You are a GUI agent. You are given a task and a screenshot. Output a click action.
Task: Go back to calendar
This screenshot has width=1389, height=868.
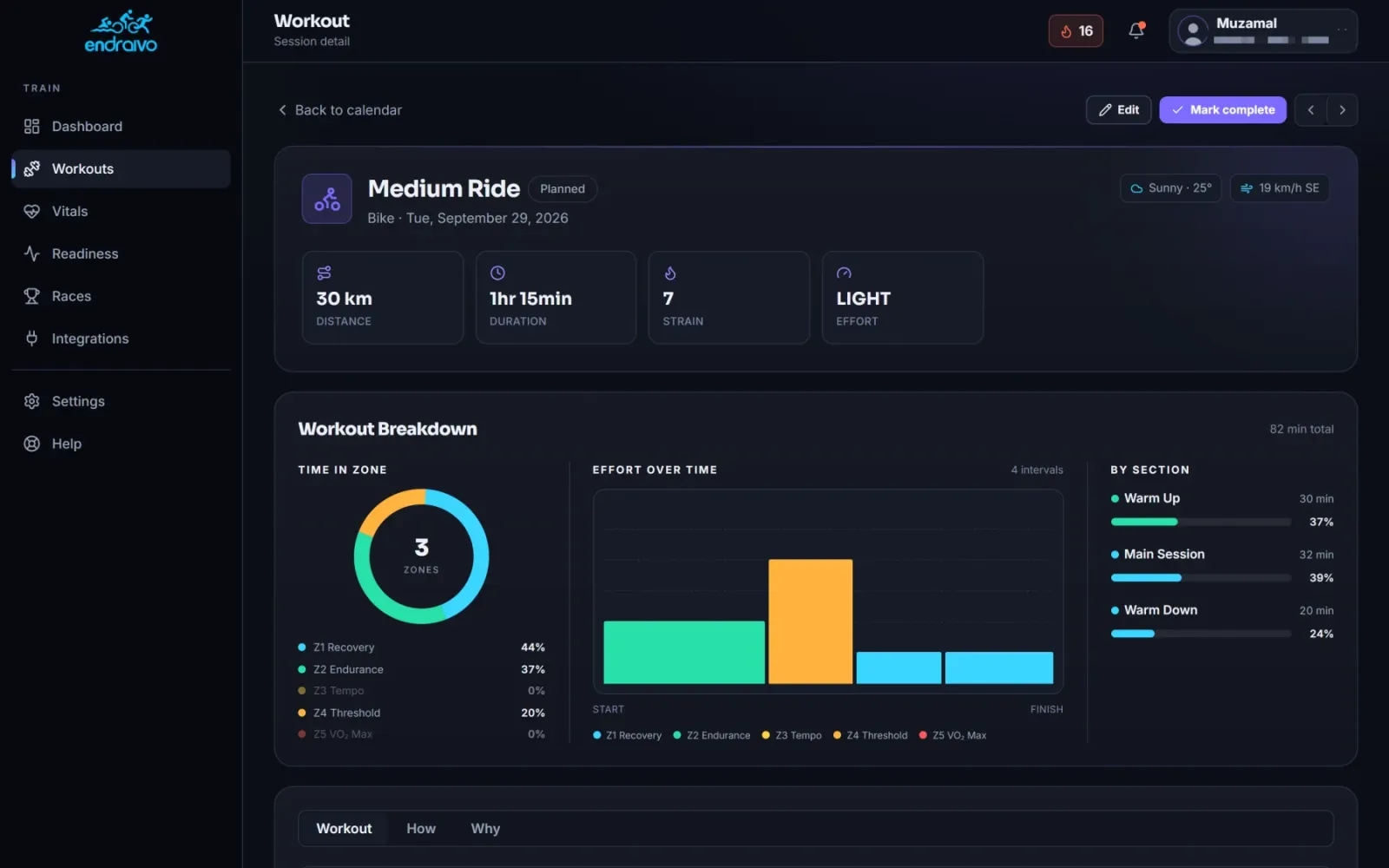pos(339,110)
